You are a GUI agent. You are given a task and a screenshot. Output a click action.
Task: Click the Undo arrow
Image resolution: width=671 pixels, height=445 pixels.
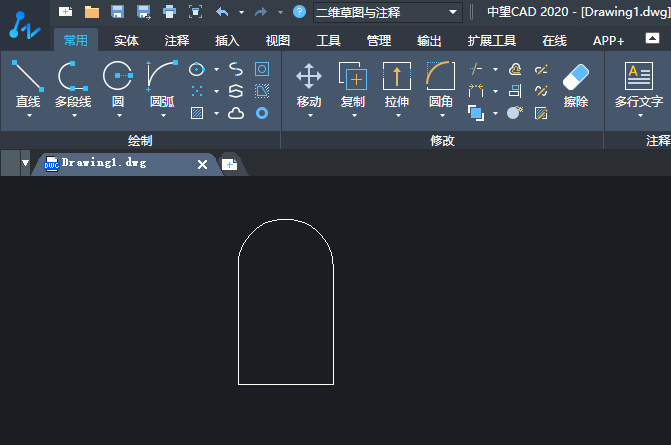[222, 12]
